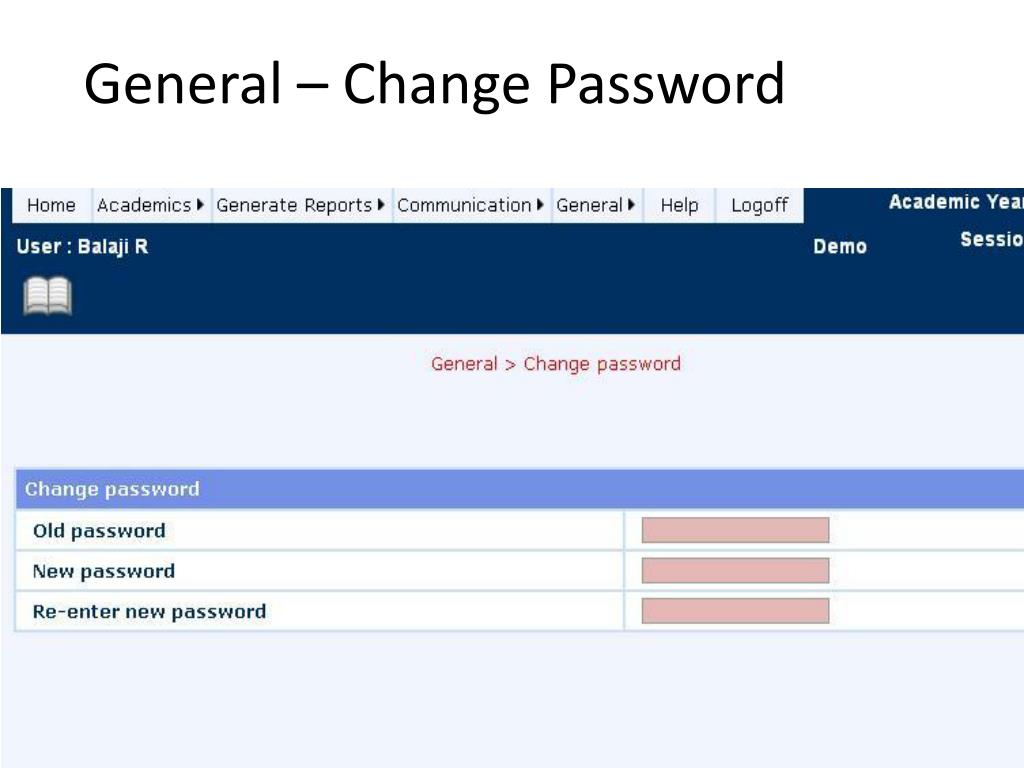Viewport: 1024px width, 768px height.
Task: Open the Home menu item
Action: 52,206
